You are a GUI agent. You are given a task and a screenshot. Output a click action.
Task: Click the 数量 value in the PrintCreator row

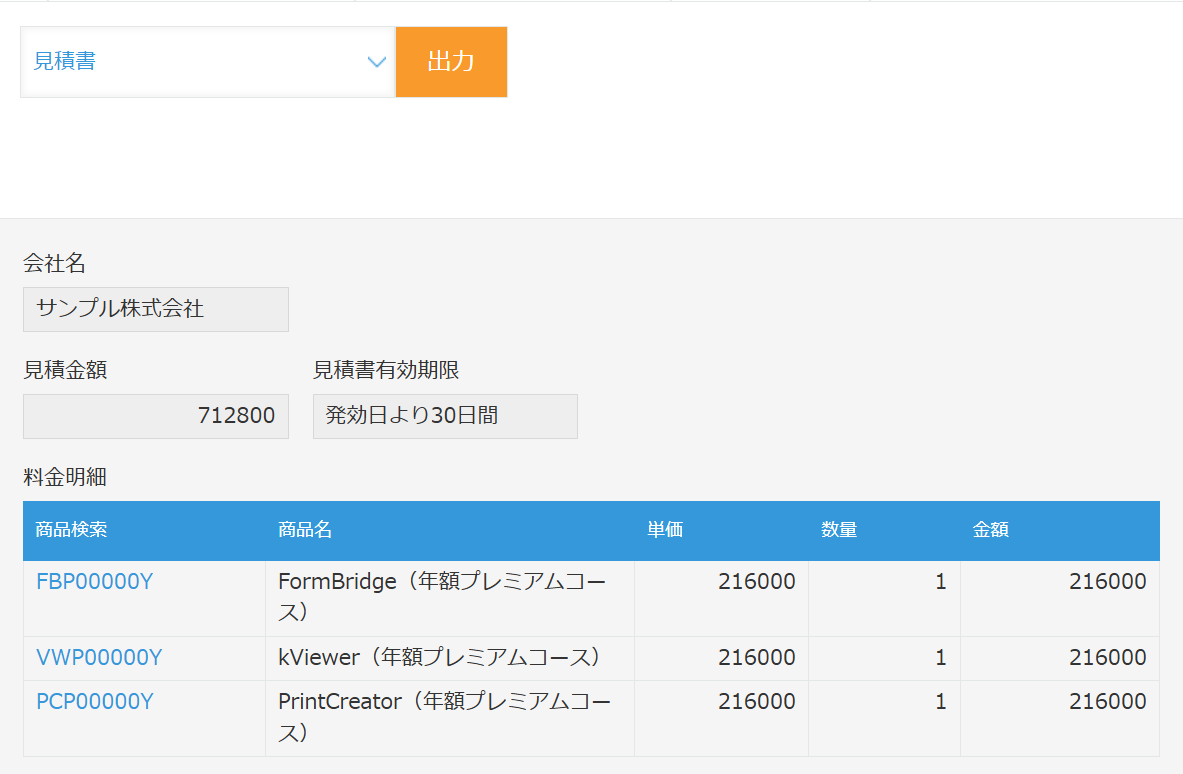pyautogui.click(x=940, y=701)
